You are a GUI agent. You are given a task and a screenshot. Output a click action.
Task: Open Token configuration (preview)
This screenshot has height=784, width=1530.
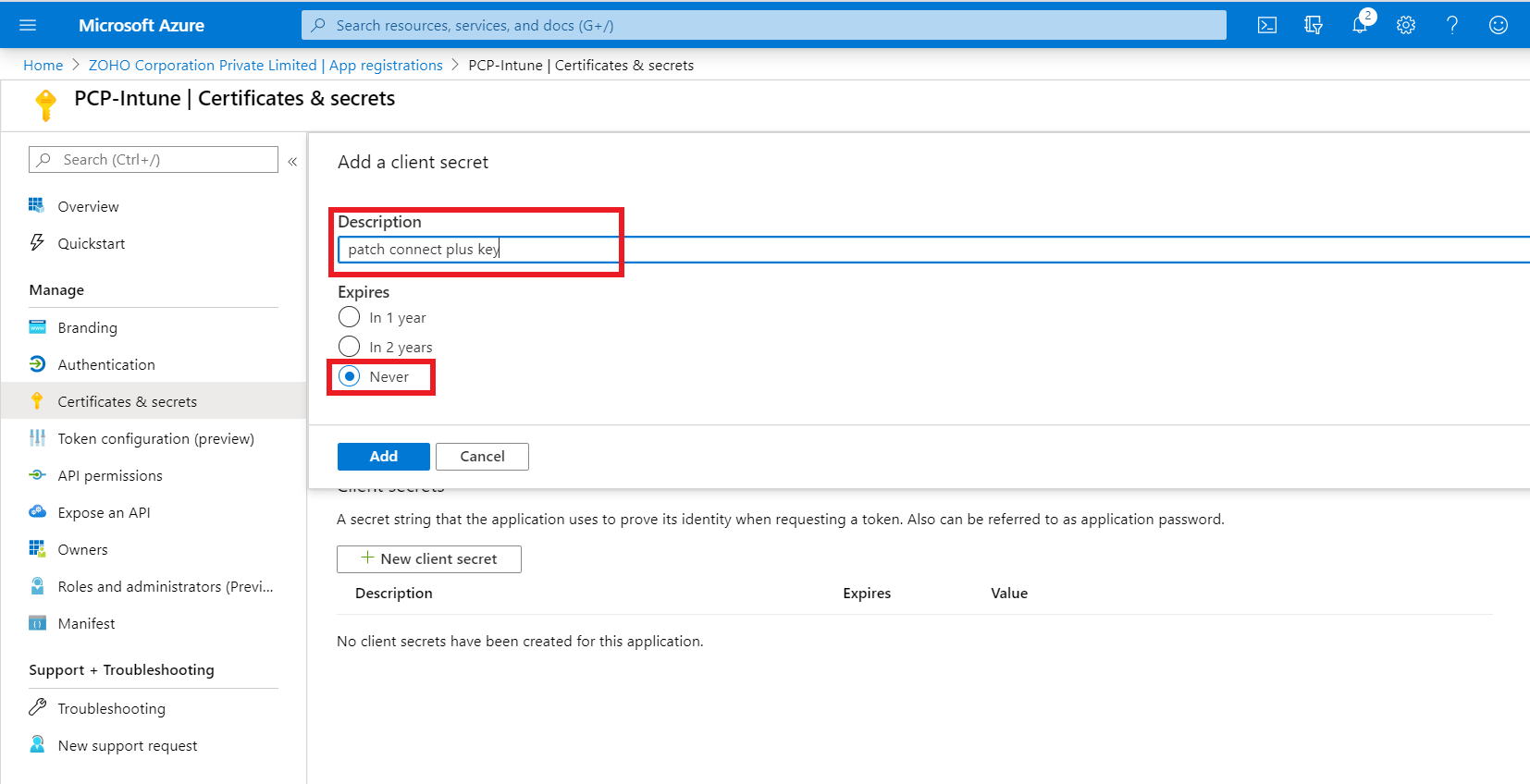click(154, 438)
